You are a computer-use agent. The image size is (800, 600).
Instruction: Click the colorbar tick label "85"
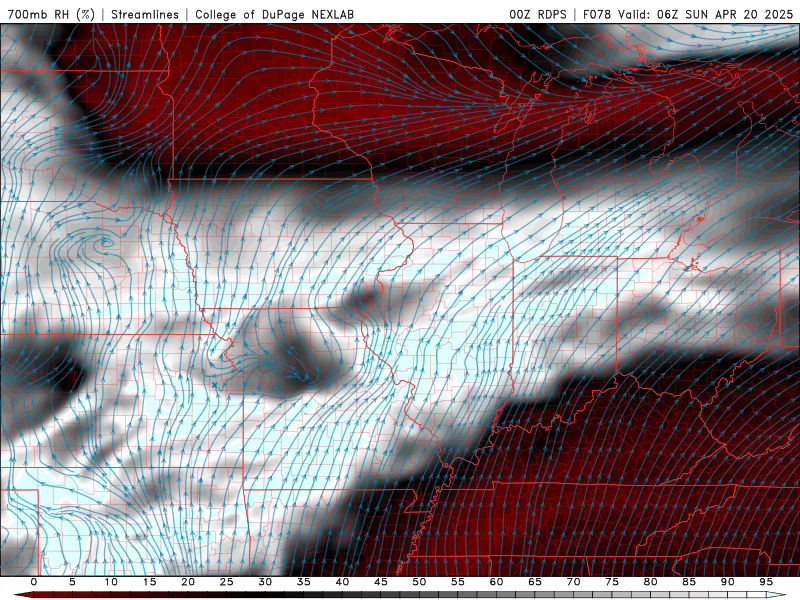[x=689, y=582]
